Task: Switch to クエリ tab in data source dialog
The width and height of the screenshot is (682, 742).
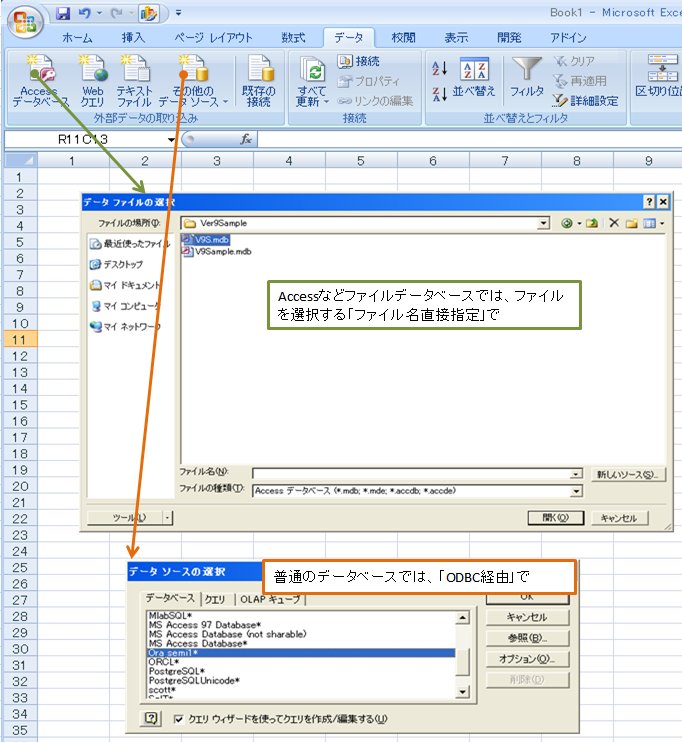Action: point(215,599)
